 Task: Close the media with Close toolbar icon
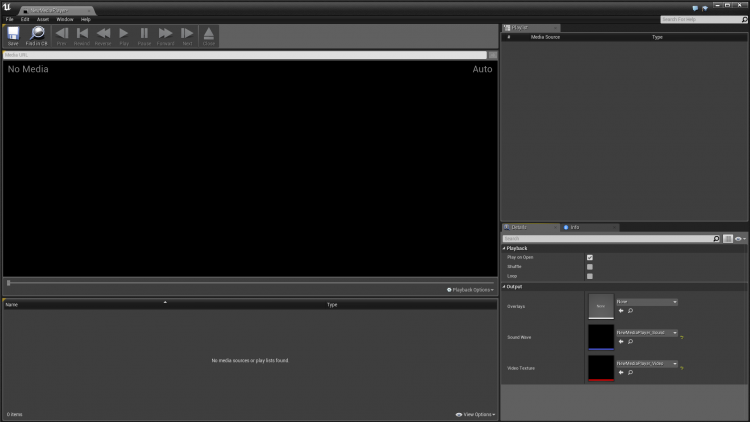coord(209,36)
